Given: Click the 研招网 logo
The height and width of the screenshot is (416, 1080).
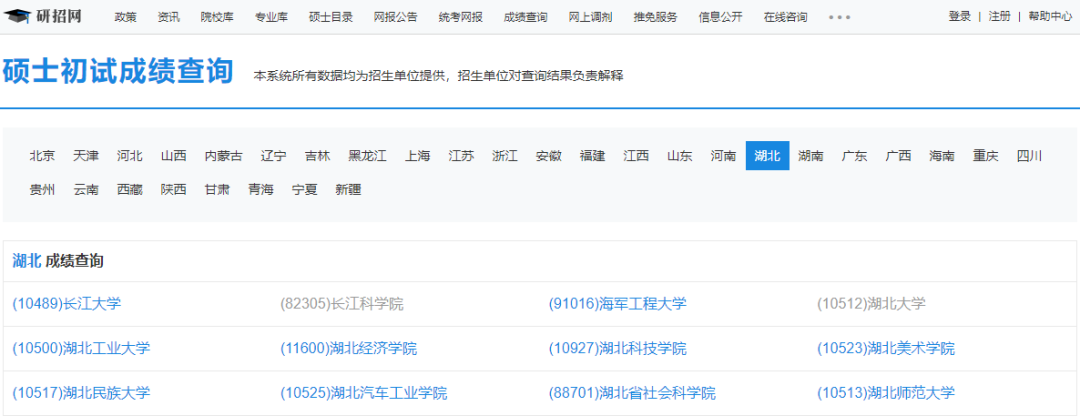Looking at the screenshot, I should [43, 16].
